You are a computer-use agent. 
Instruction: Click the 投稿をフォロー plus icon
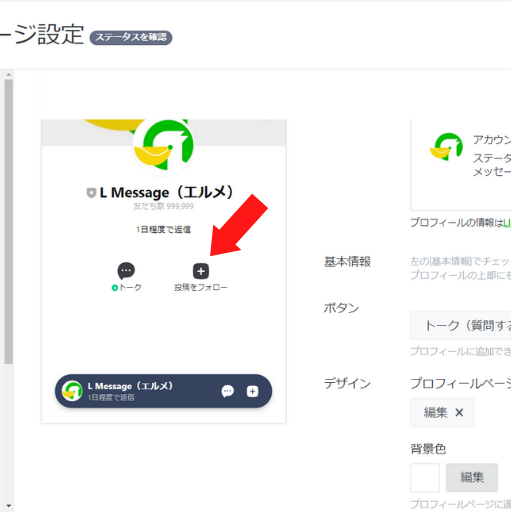click(x=201, y=271)
